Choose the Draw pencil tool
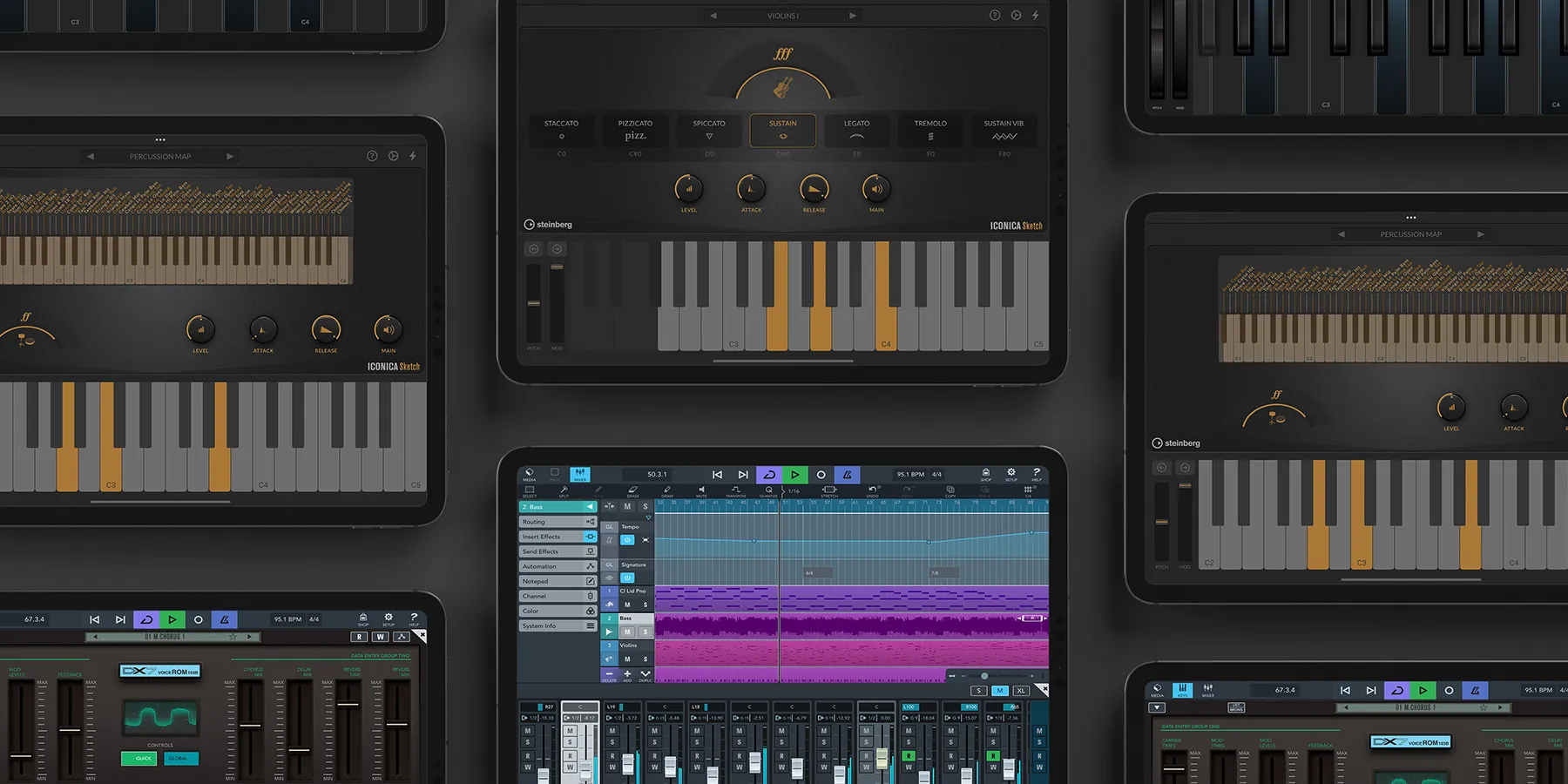1568x784 pixels. pyautogui.click(x=667, y=490)
